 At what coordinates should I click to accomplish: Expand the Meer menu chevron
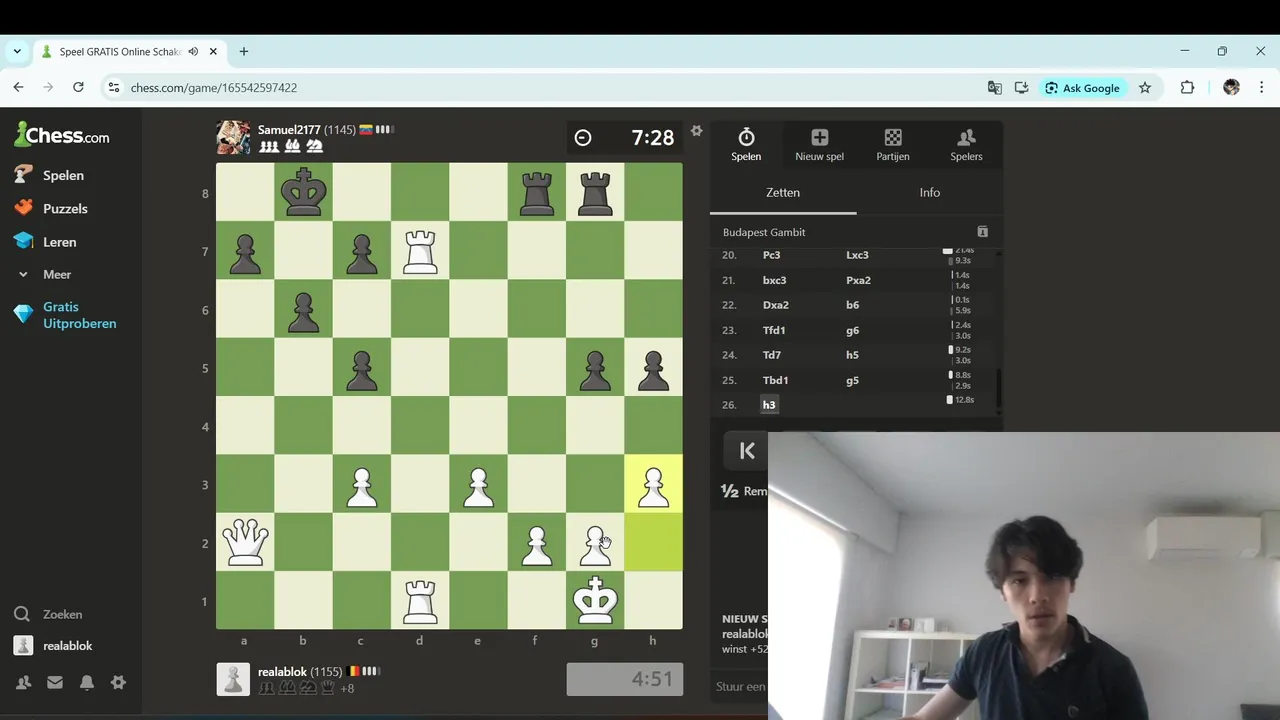[x=23, y=274]
